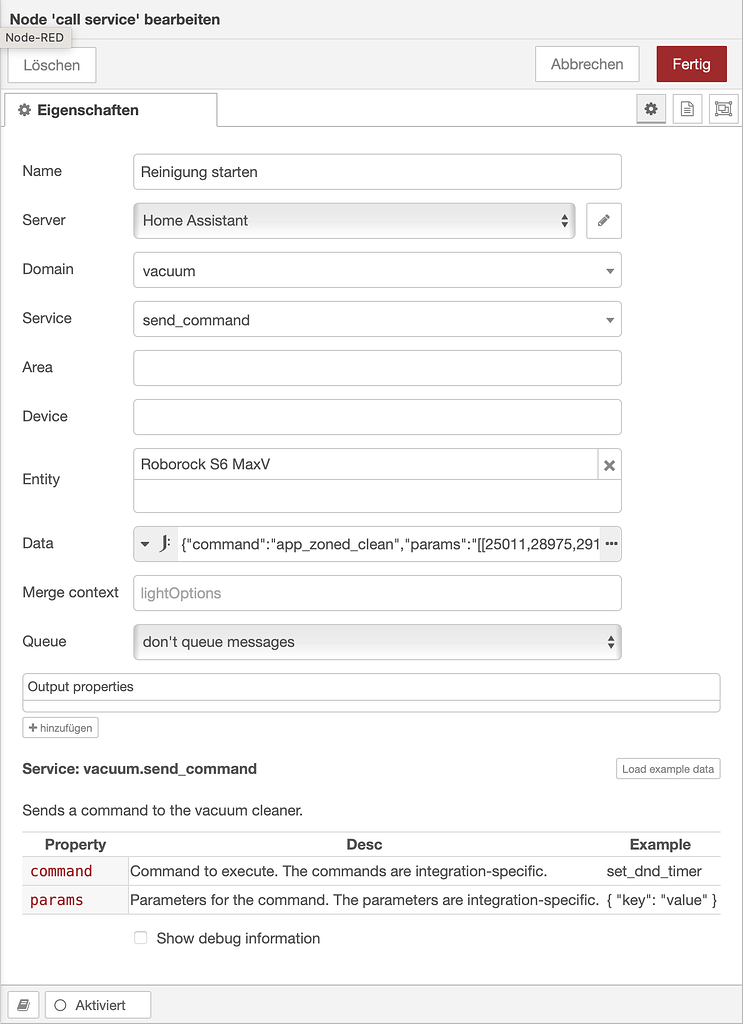Clear the Roborock S6 MaxV entity
The height and width of the screenshot is (1024, 743).
pos(607,465)
